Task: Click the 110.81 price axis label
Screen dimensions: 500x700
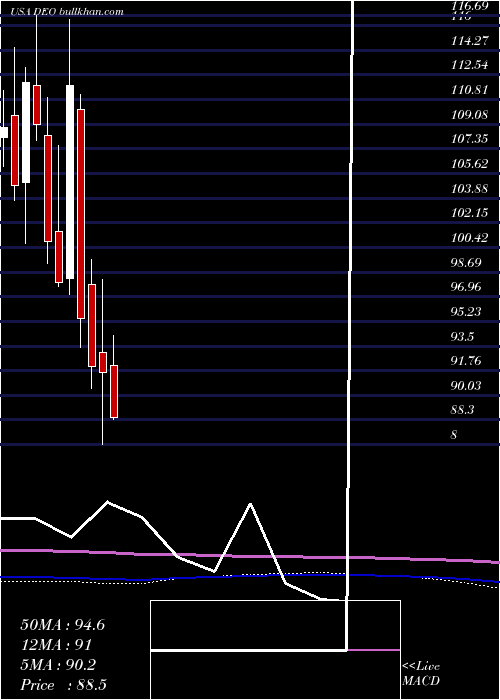Action: click(x=469, y=90)
